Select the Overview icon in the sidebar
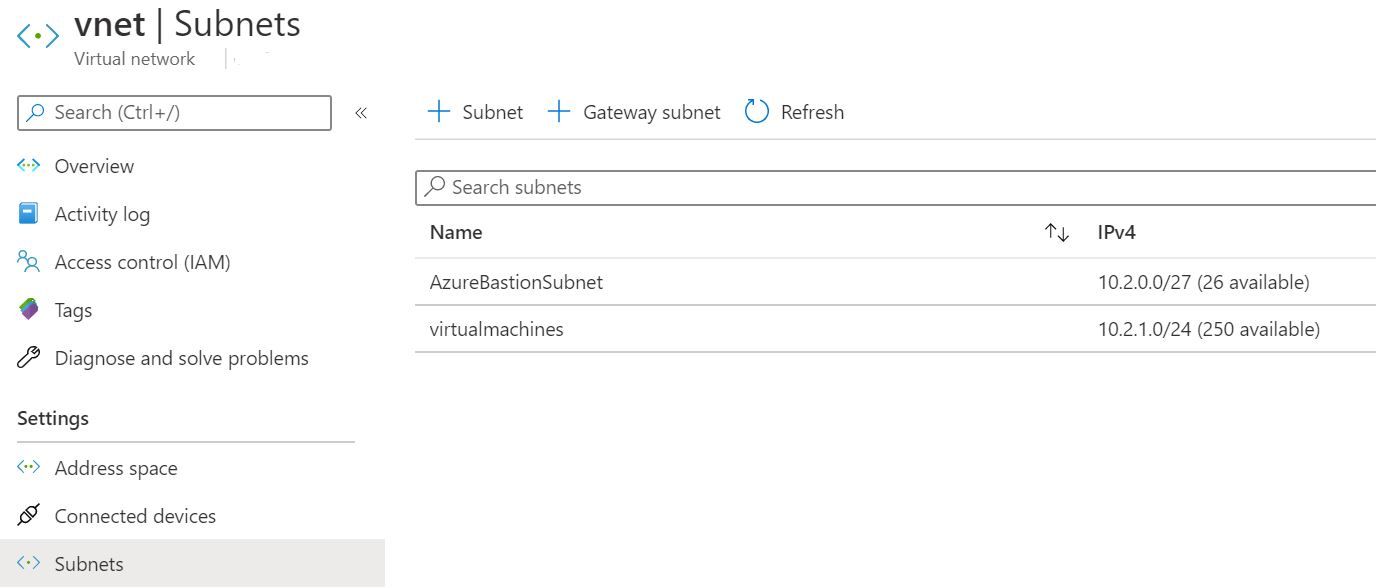Viewport: 1376px width, 588px height. pyautogui.click(x=28, y=165)
